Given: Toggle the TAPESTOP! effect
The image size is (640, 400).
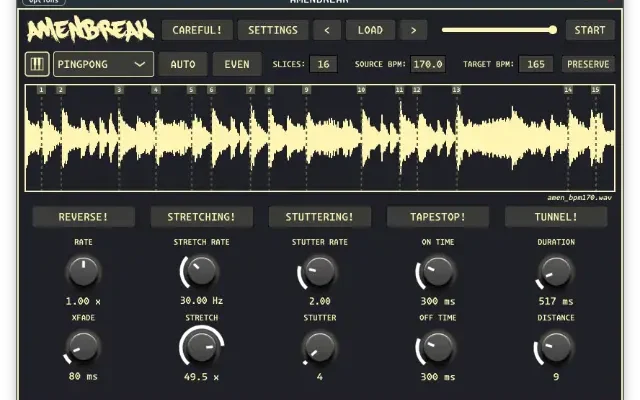Looking at the screenshot, I should click(437, 217).
